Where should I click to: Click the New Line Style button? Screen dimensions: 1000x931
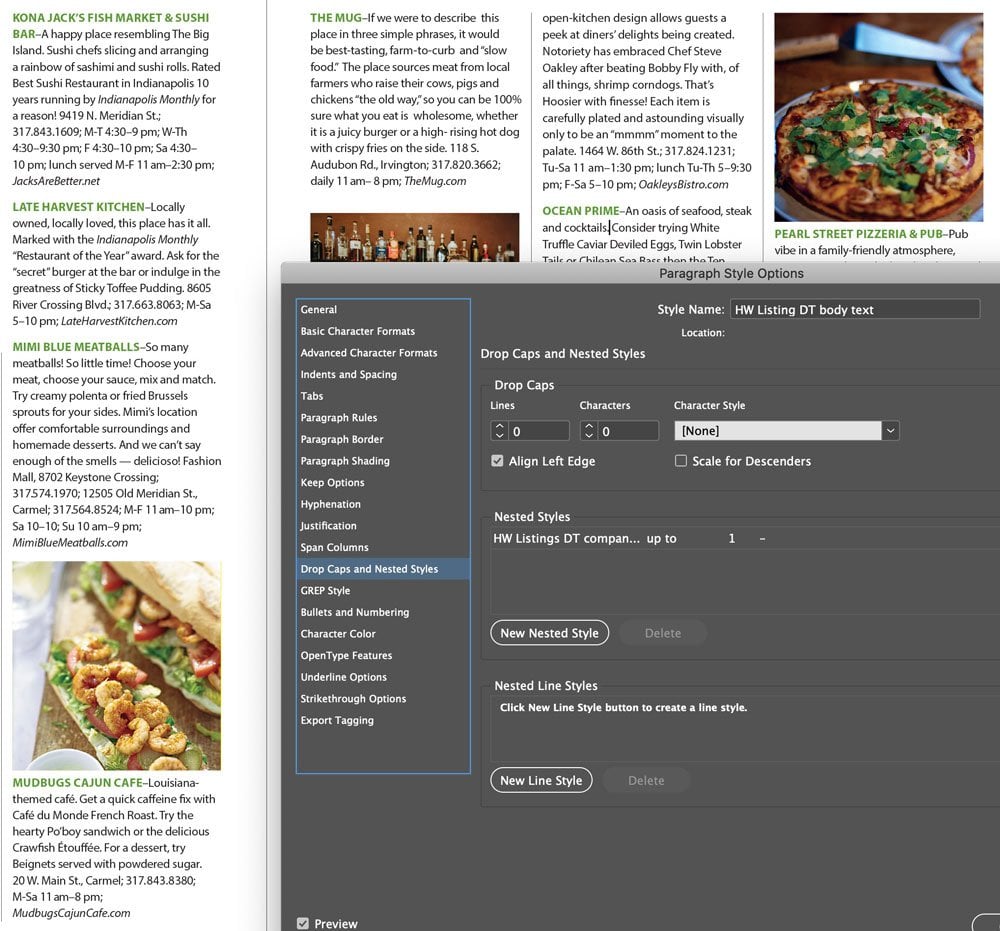[x=541, y=780]
